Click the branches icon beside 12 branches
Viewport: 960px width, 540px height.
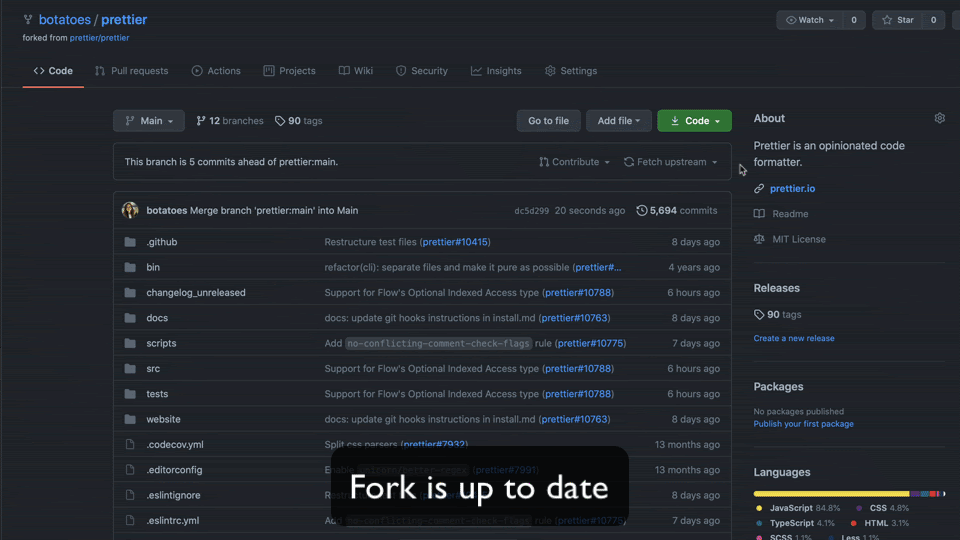click(x=201, y=121)
